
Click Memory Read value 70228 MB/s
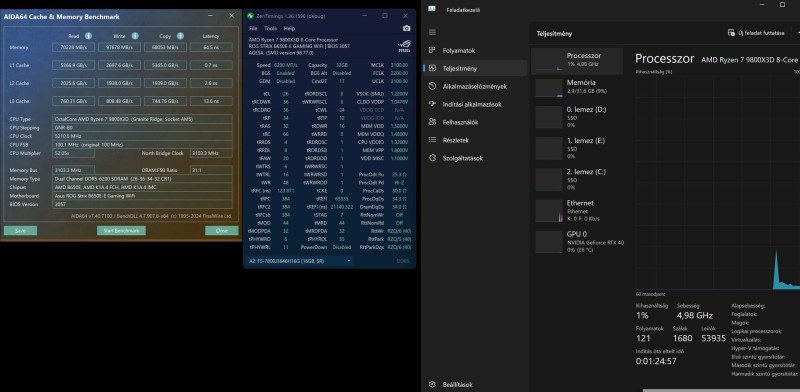[x=73, y=47]
